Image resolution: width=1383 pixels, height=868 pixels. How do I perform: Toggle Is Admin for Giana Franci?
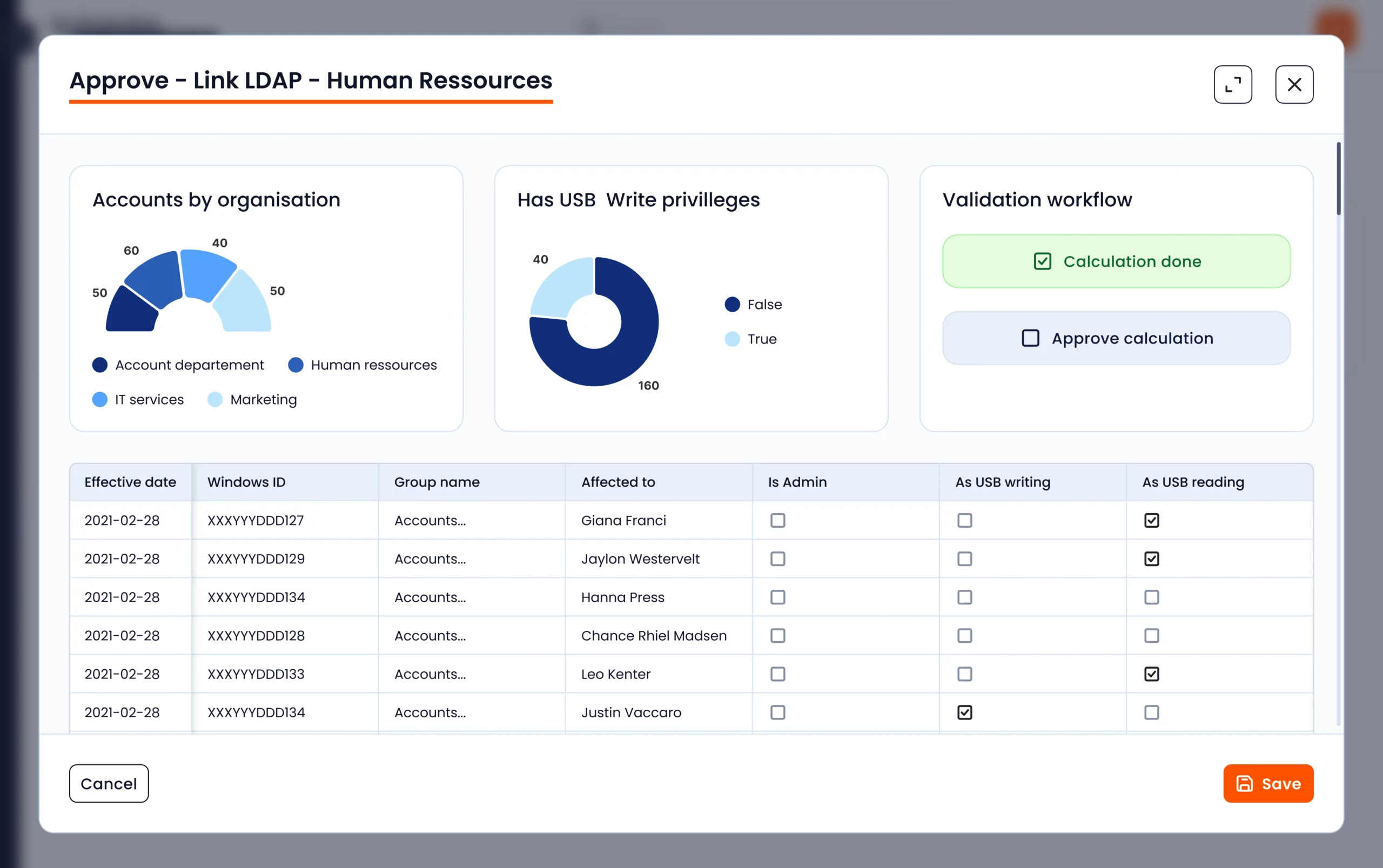click(778, 520)
